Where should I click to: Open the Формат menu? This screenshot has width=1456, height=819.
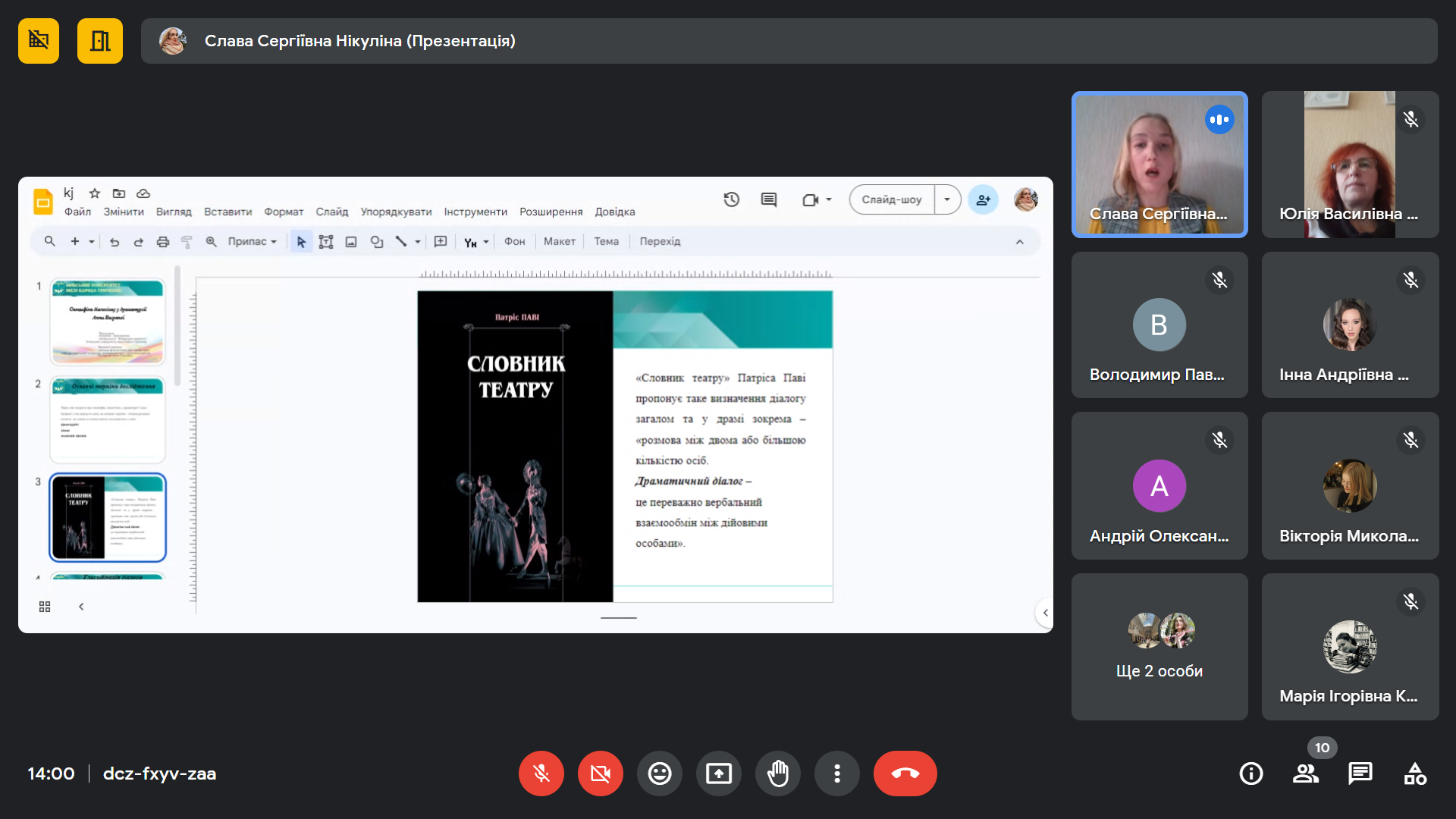[x=284, y=212]
